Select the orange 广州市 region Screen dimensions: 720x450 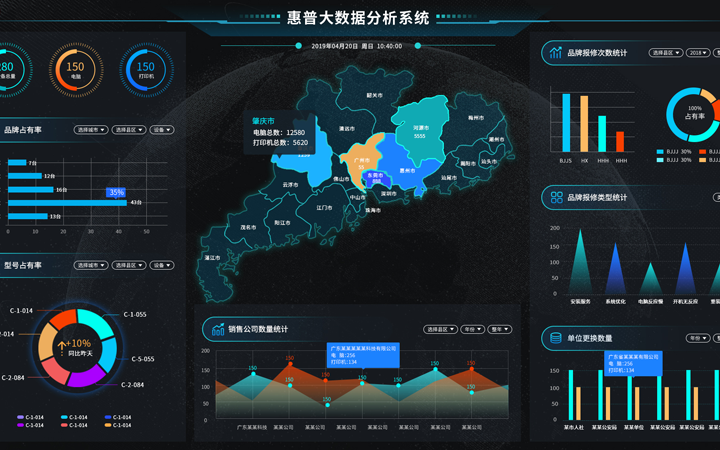coord(362,160)
